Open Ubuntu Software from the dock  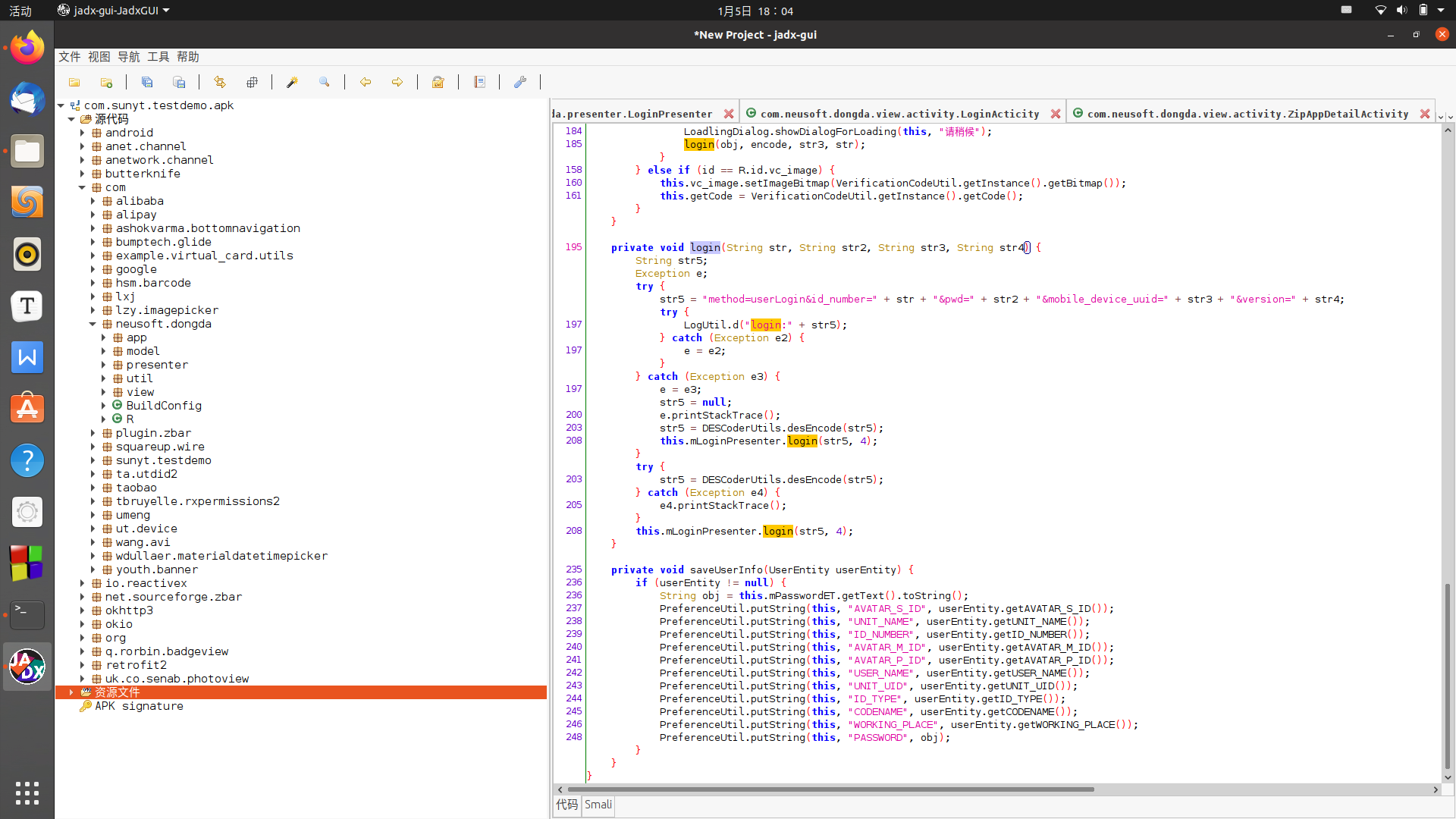click(x=27, y=409)
